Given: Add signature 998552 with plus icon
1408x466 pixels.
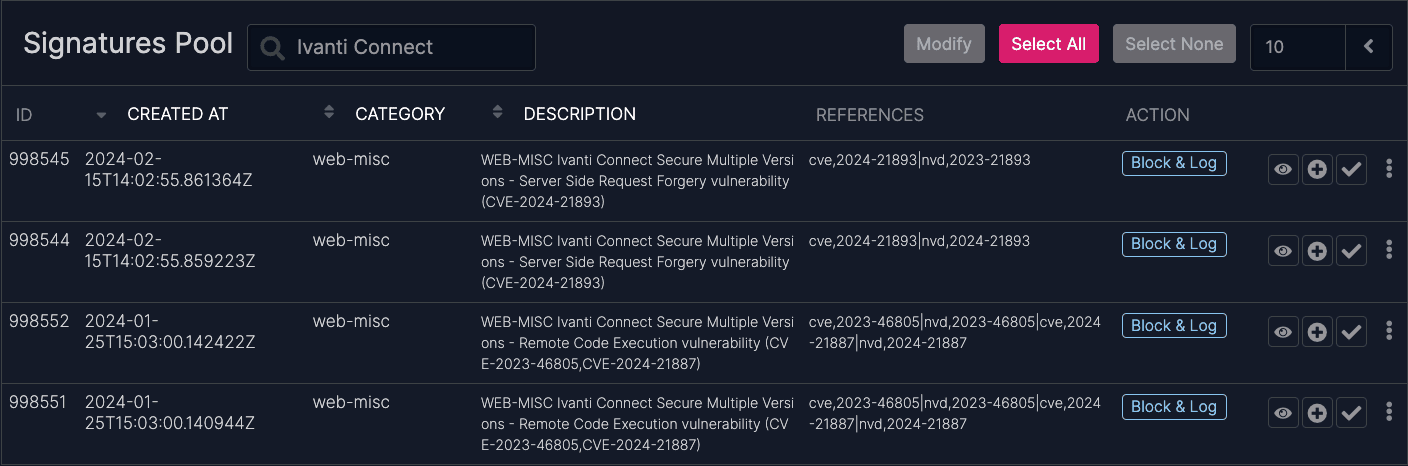Looking at the screenshot, I should pyautogui.click(x=1317, y=332).
